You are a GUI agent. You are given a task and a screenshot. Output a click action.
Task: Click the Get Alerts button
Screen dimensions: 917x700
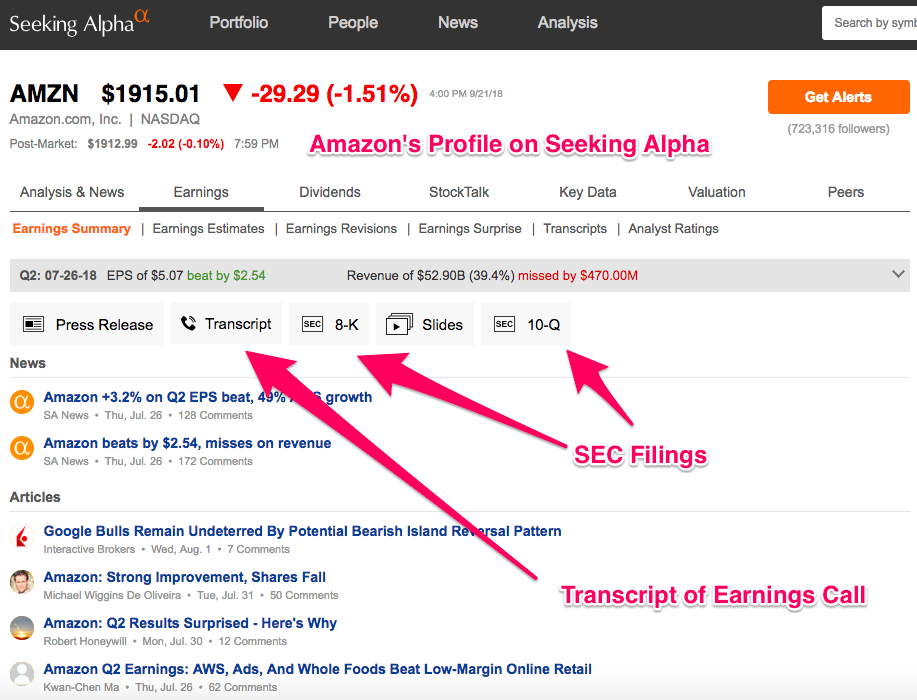(838, 97)
